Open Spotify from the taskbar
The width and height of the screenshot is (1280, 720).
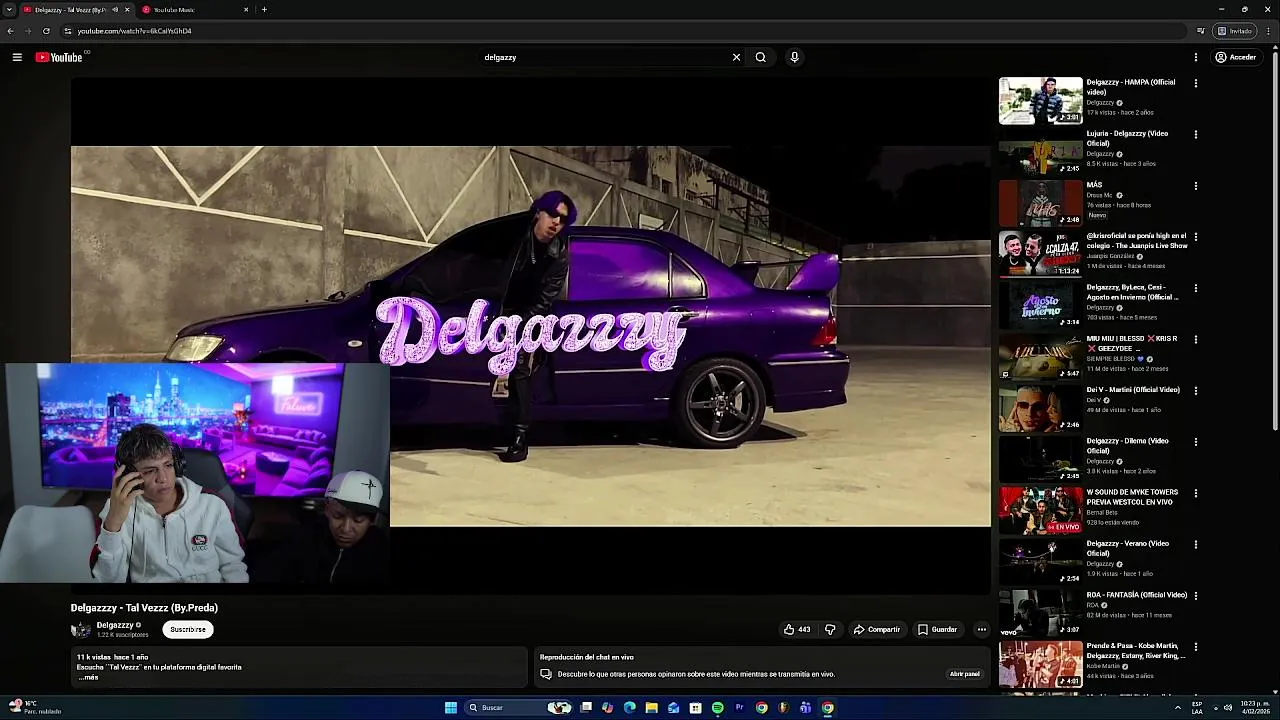coord(718,708)
